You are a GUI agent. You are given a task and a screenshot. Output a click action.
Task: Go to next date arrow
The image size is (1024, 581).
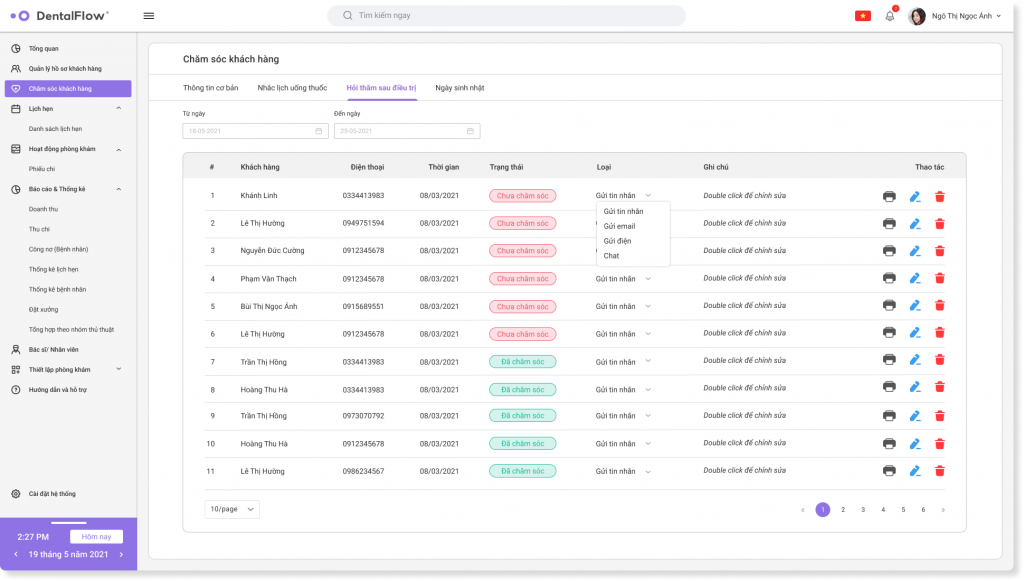121,554
